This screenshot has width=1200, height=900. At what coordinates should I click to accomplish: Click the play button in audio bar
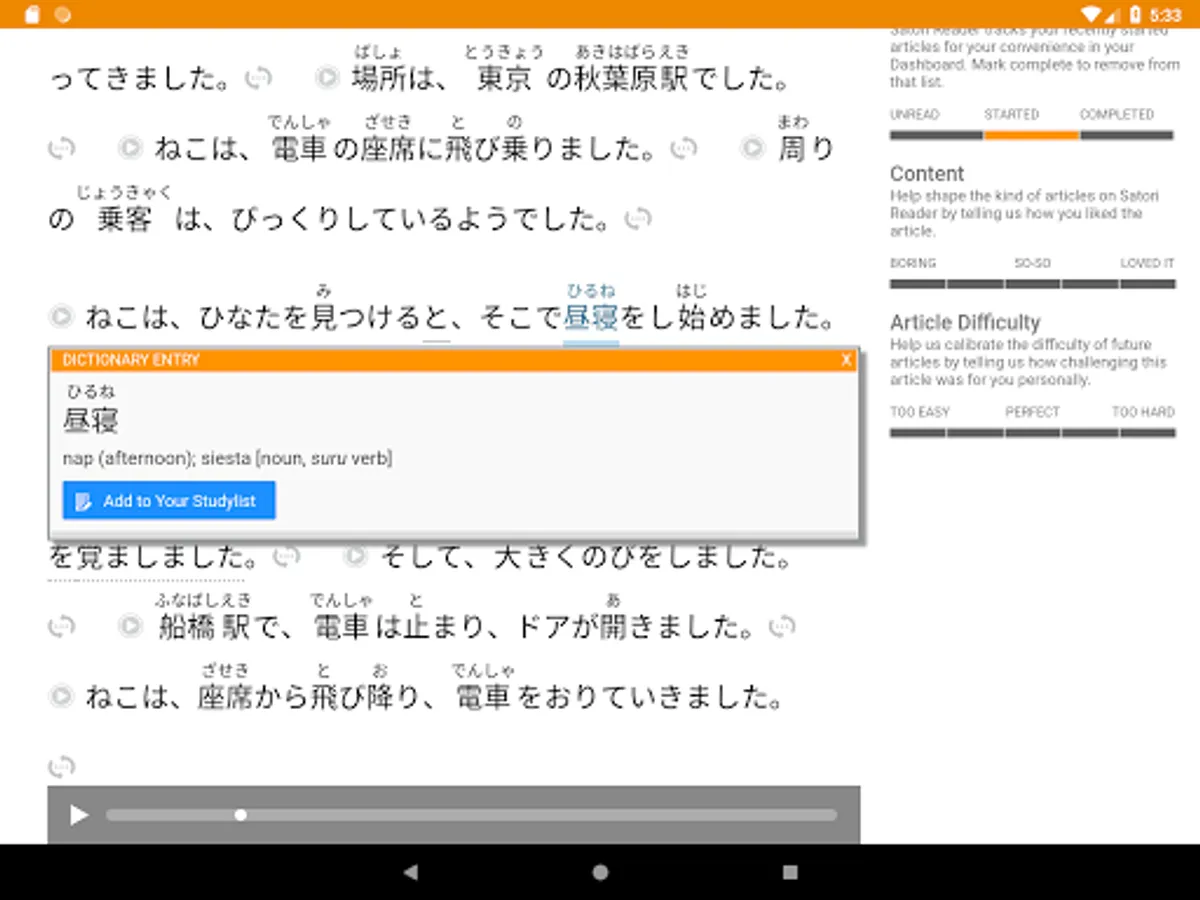(78, 815)
